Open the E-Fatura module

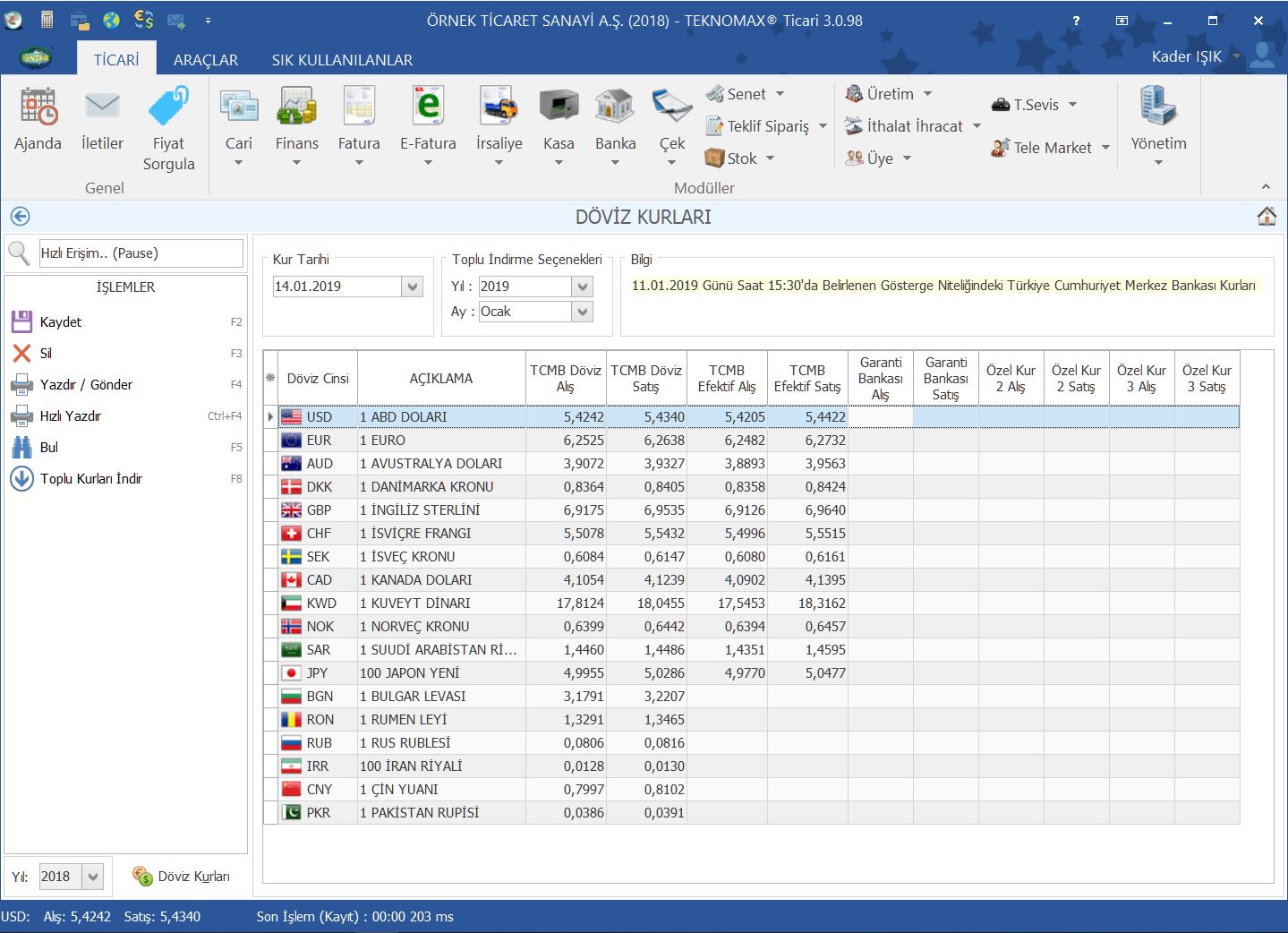[428, 107]
